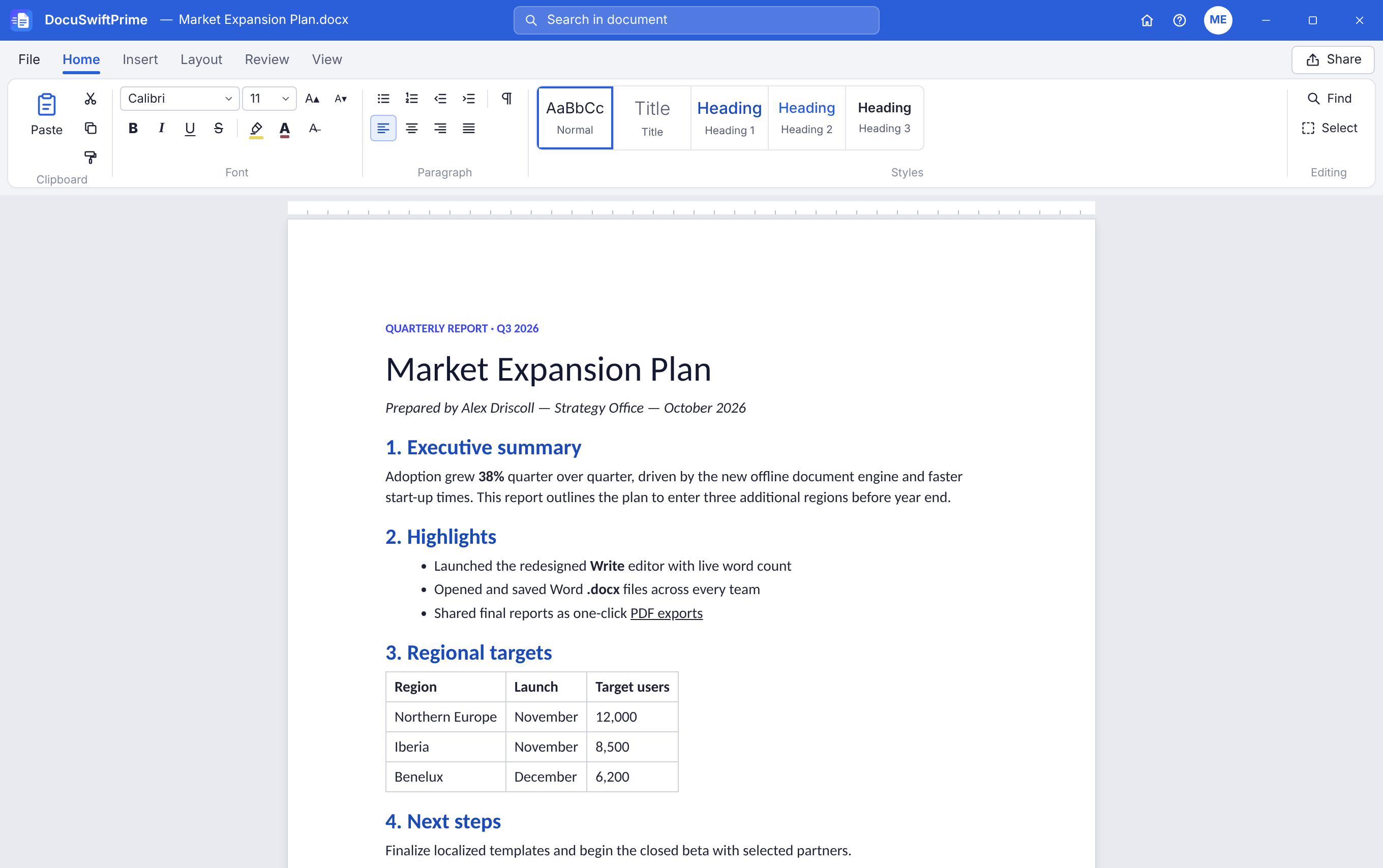This screenshot has height=868, width=1383.
Task: Open the font size 11 dropdown
Action: pos(269,99)
